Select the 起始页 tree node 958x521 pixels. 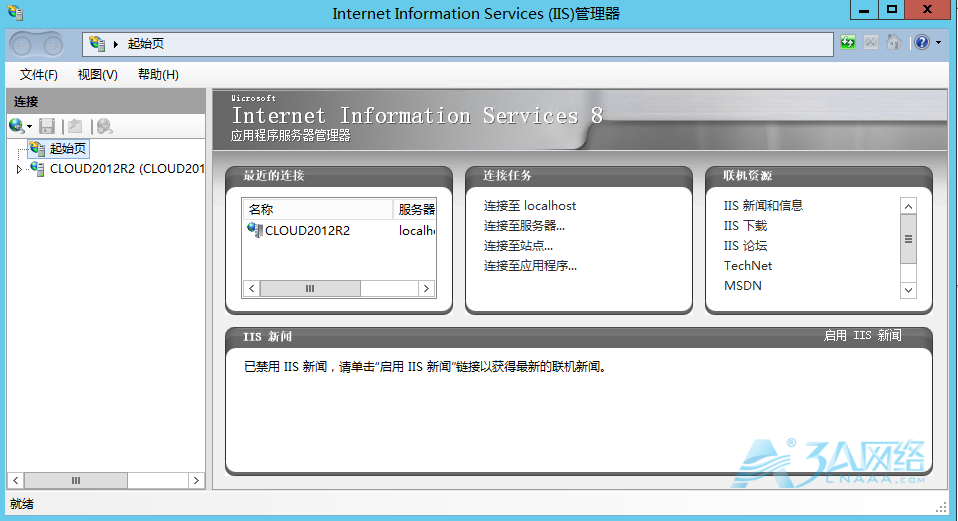point(68,148)
